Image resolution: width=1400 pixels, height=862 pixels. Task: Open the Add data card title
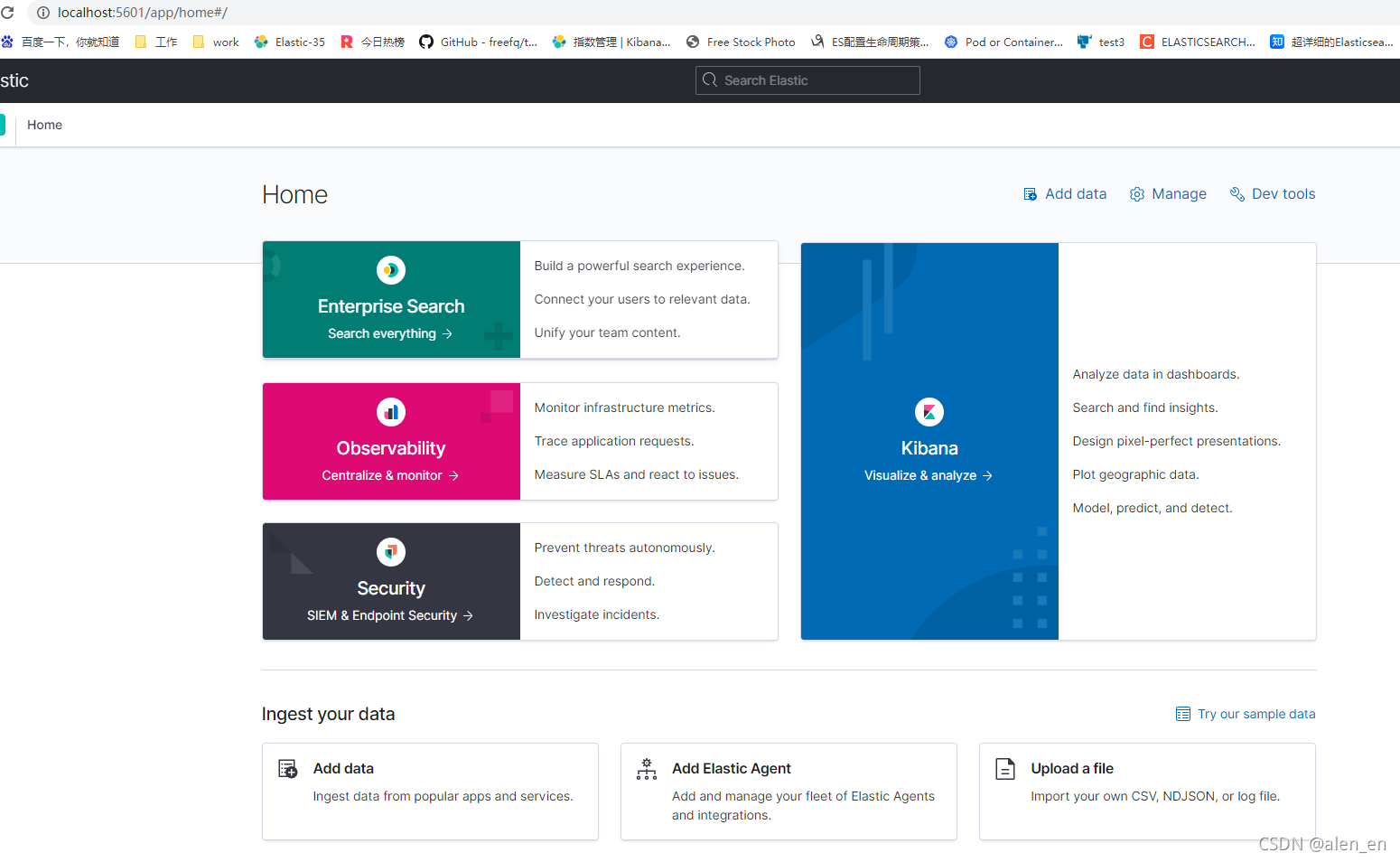tap(343, 769)
